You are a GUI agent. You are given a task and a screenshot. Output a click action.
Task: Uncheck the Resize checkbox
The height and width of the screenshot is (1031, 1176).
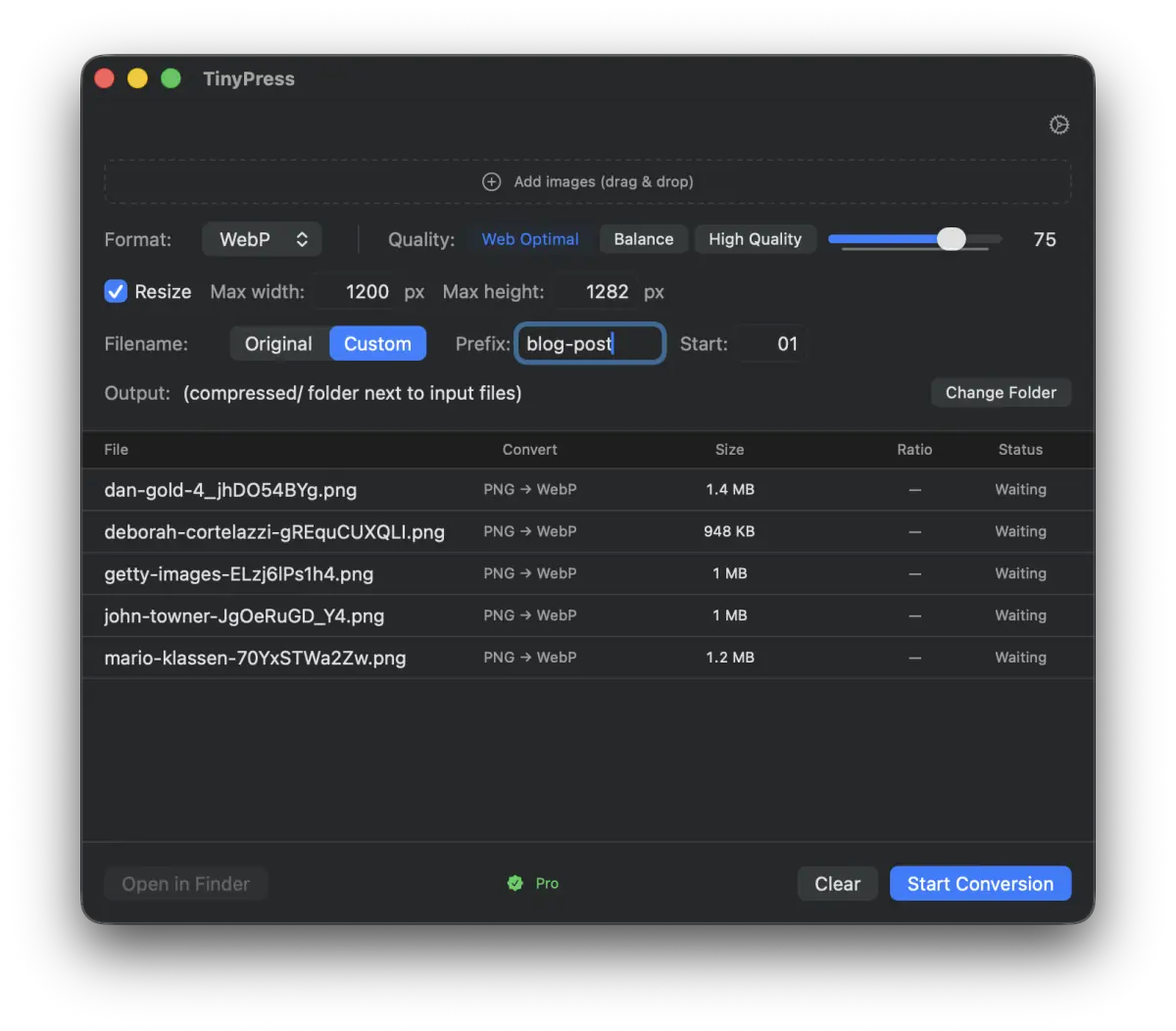click(117, 291)
